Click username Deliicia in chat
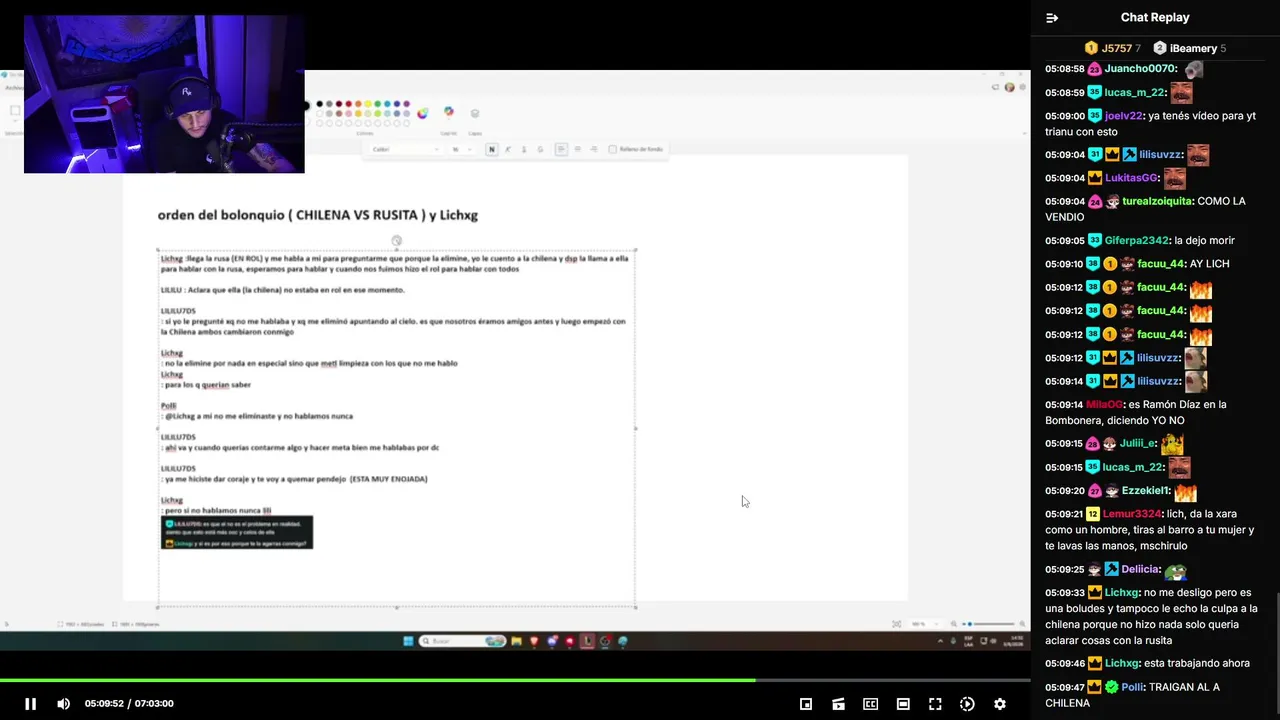This screenshot has width=1280, height=720. point(1140,569)
